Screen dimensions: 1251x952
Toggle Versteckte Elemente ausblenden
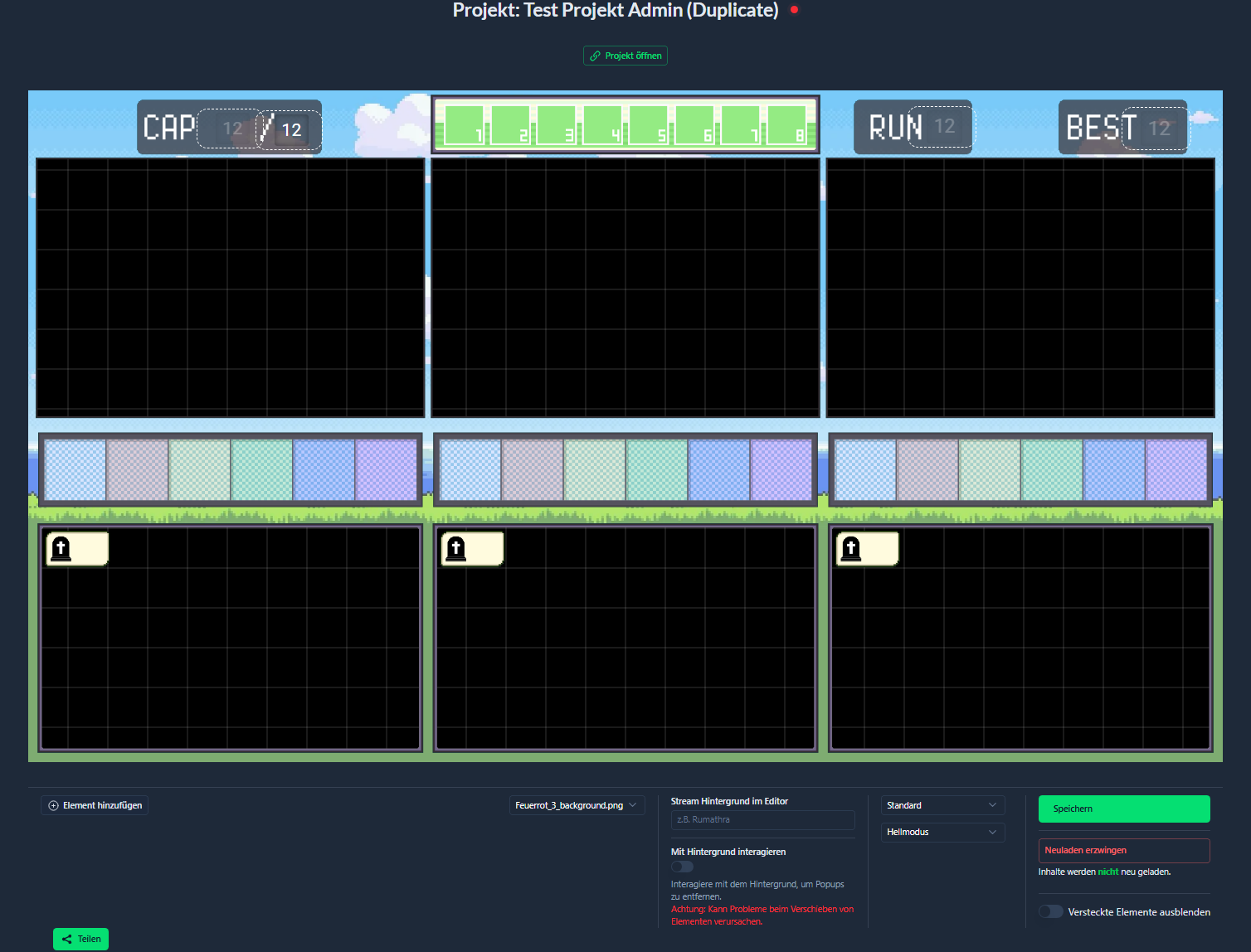tap(1050, 911)
